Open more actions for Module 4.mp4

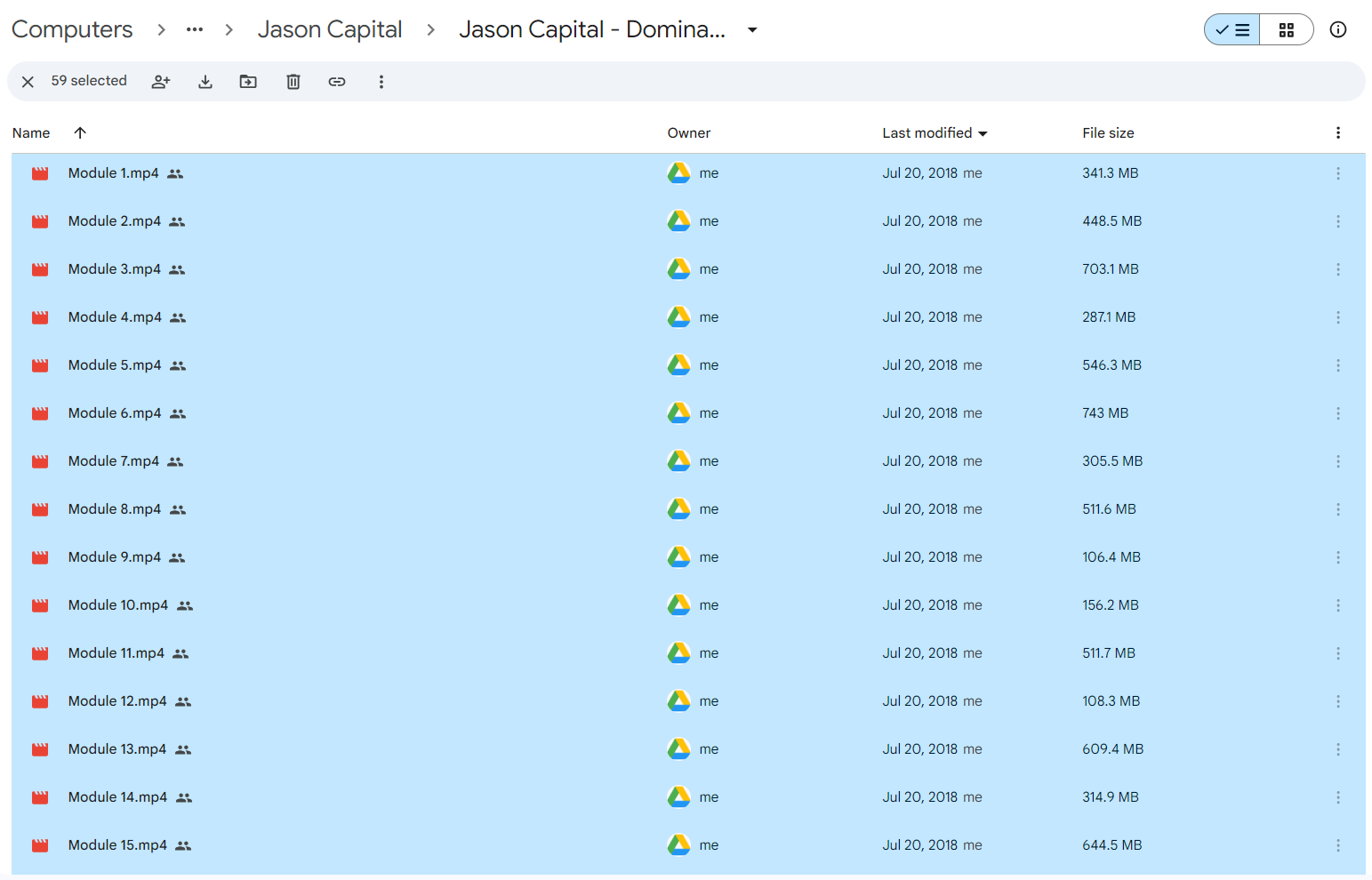(x=1338, y=318)
